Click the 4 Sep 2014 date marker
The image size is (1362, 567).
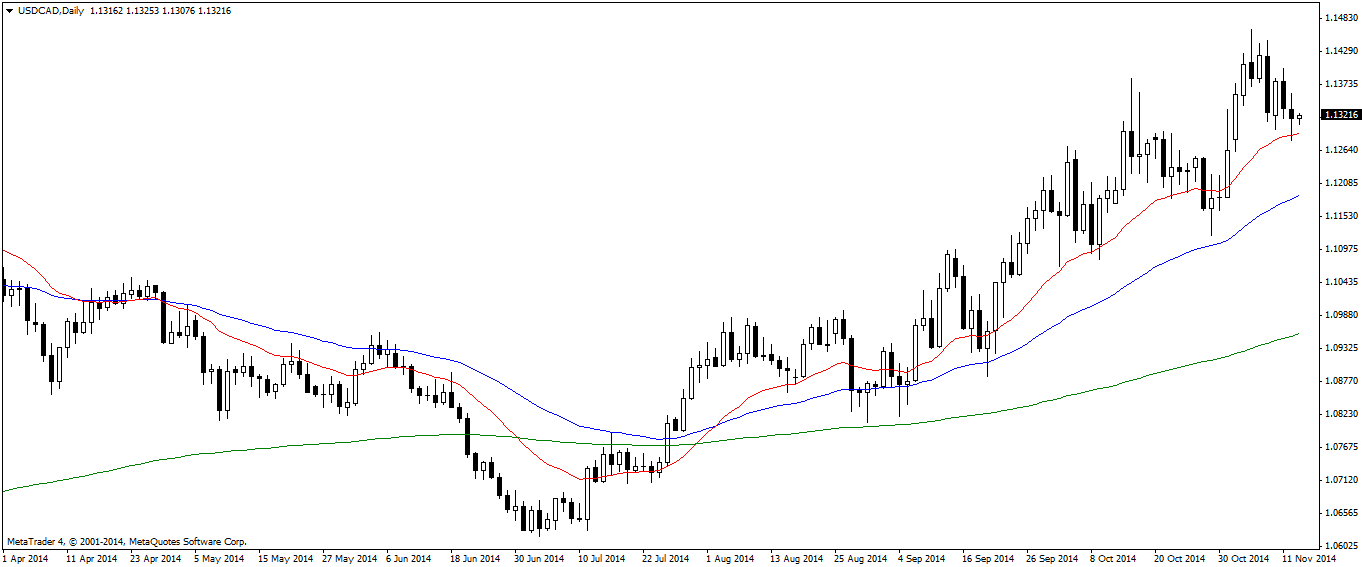coord(925,558)
